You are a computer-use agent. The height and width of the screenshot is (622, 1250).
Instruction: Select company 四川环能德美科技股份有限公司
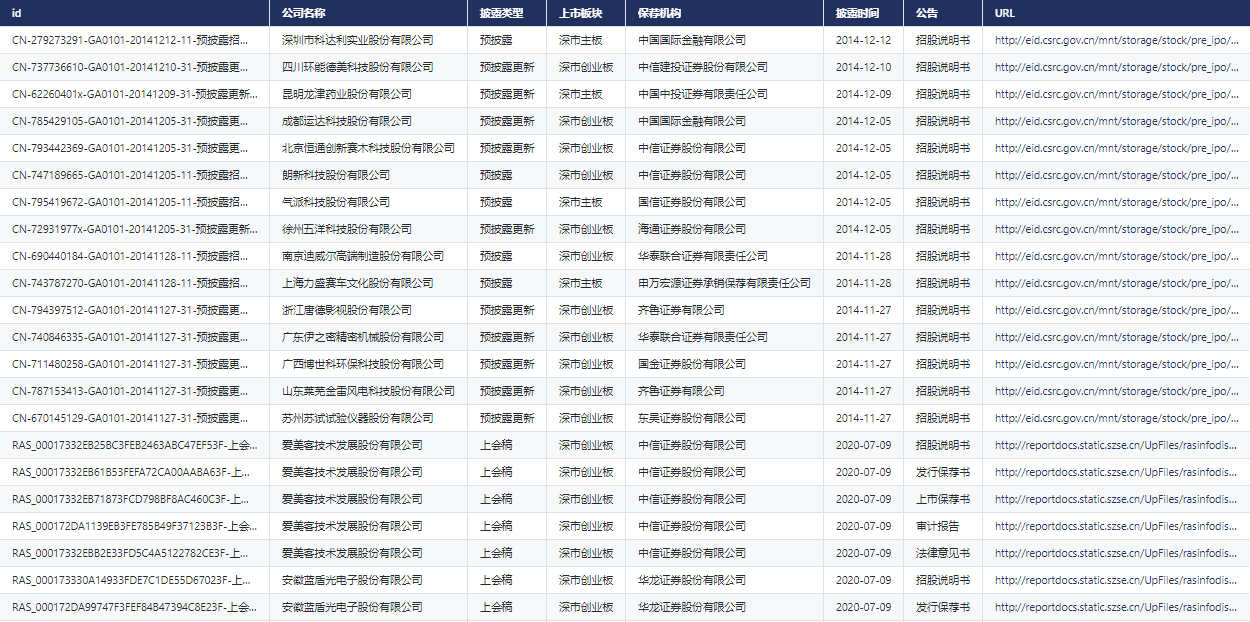[358, 67]
